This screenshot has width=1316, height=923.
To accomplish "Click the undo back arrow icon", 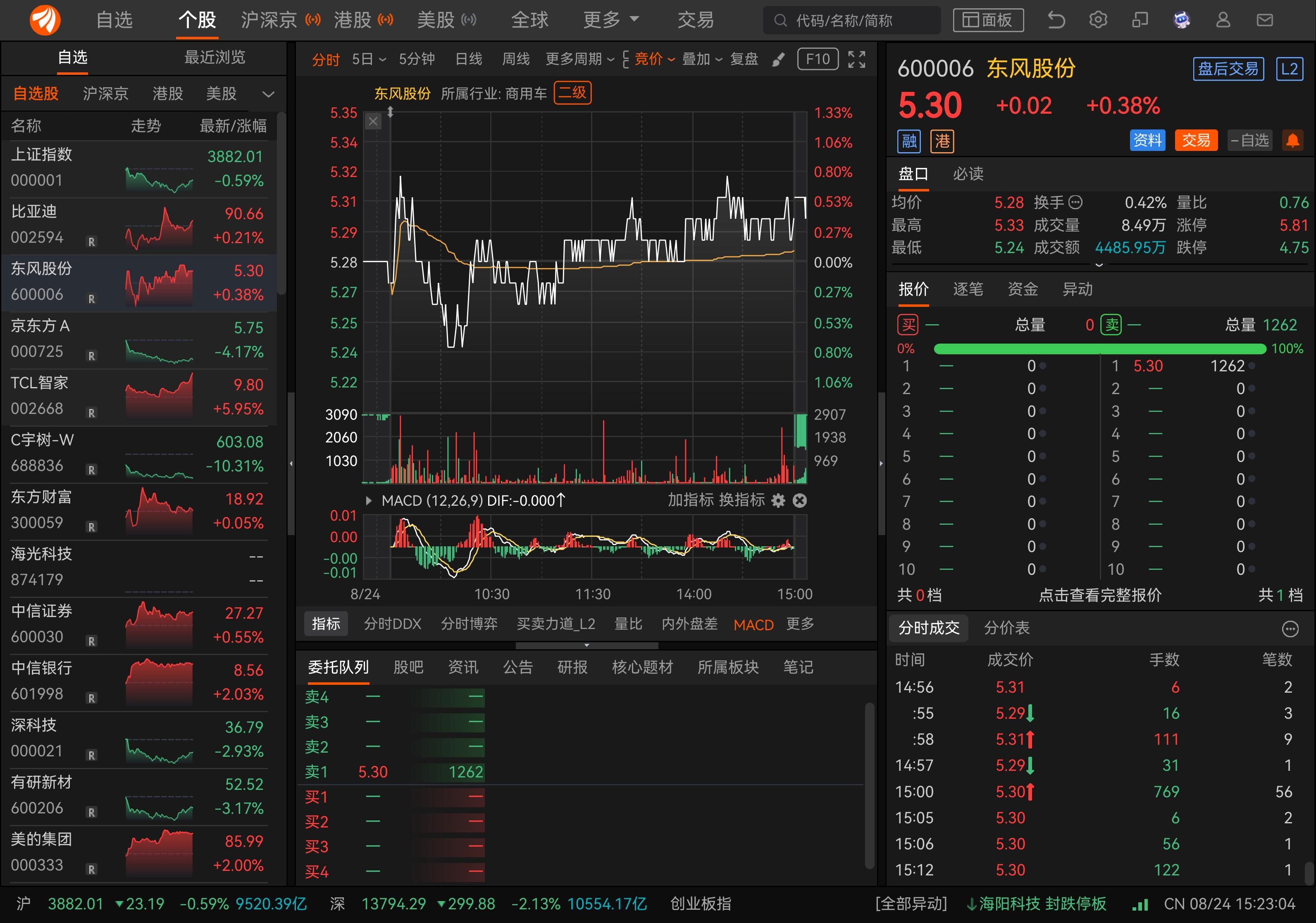I will pyautogui.click(x=1056, y=20).
